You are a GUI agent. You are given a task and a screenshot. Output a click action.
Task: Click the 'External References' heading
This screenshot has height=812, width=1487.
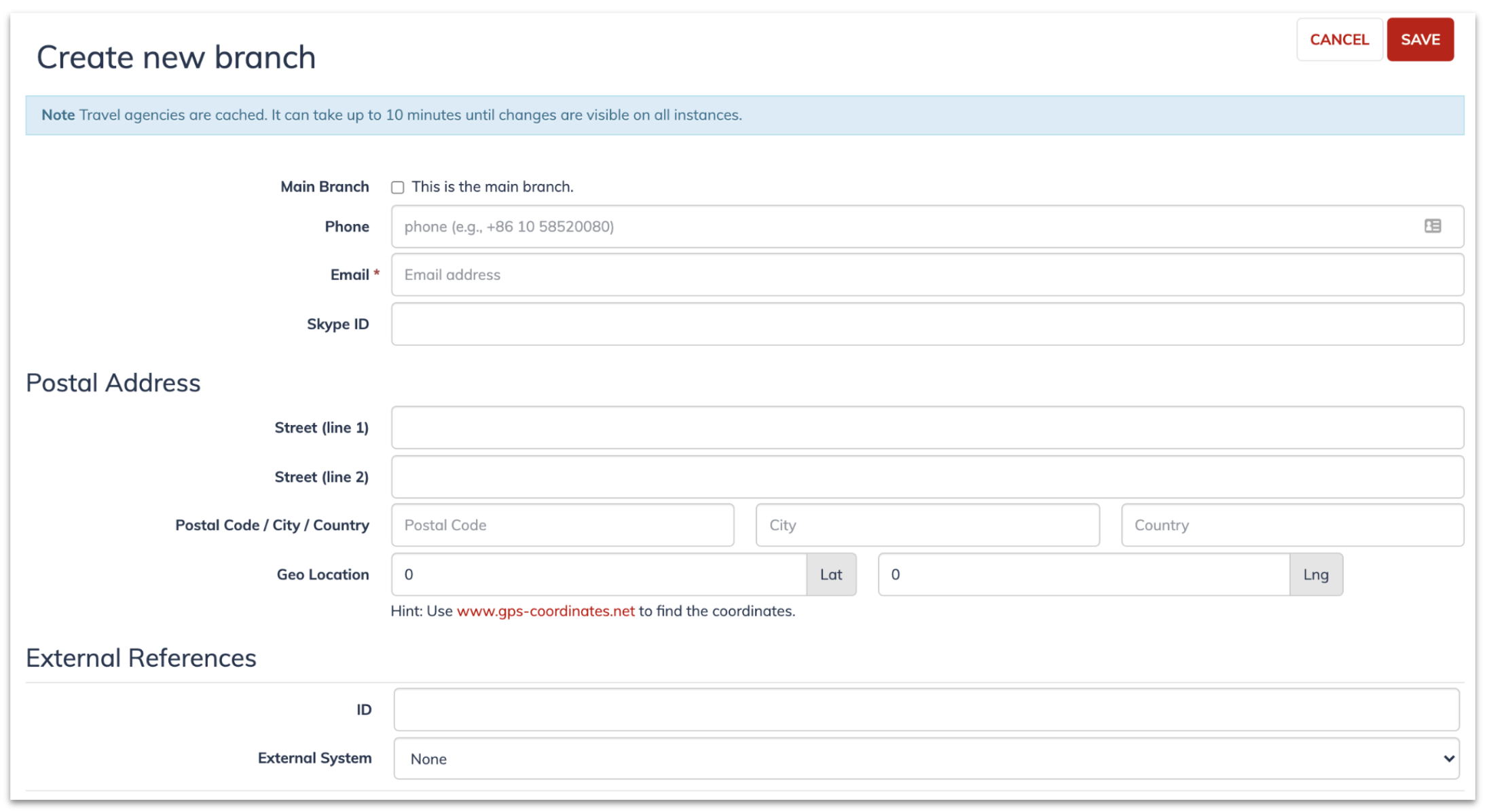coord(141,658)
